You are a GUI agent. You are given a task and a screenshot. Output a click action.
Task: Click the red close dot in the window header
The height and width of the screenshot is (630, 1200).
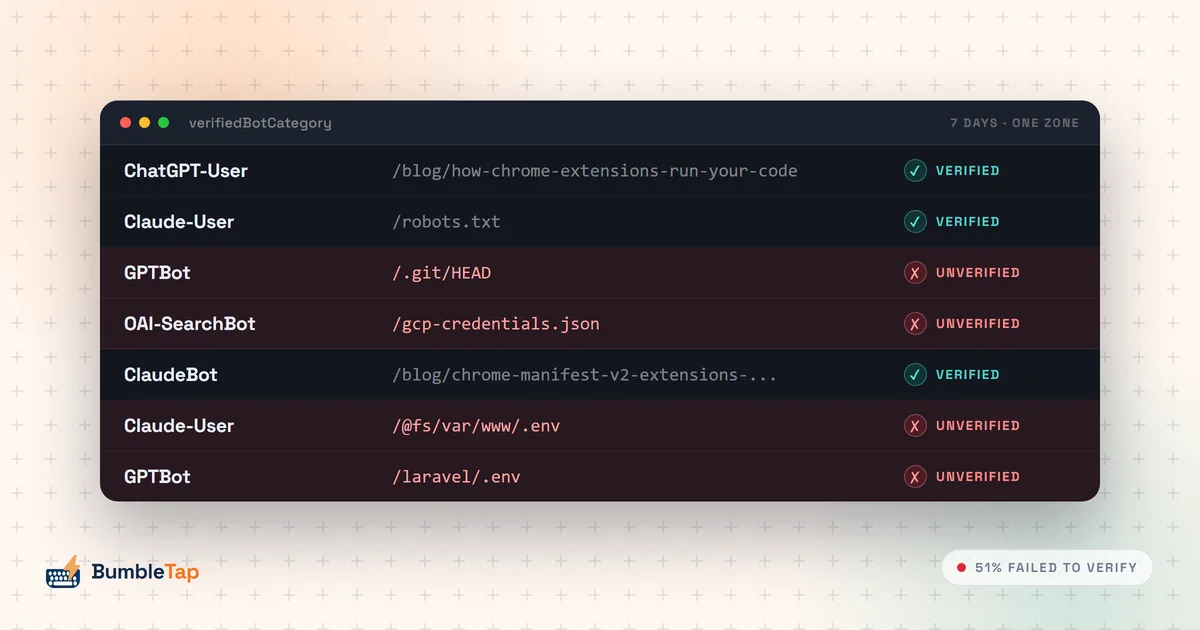tap(126, 123)
